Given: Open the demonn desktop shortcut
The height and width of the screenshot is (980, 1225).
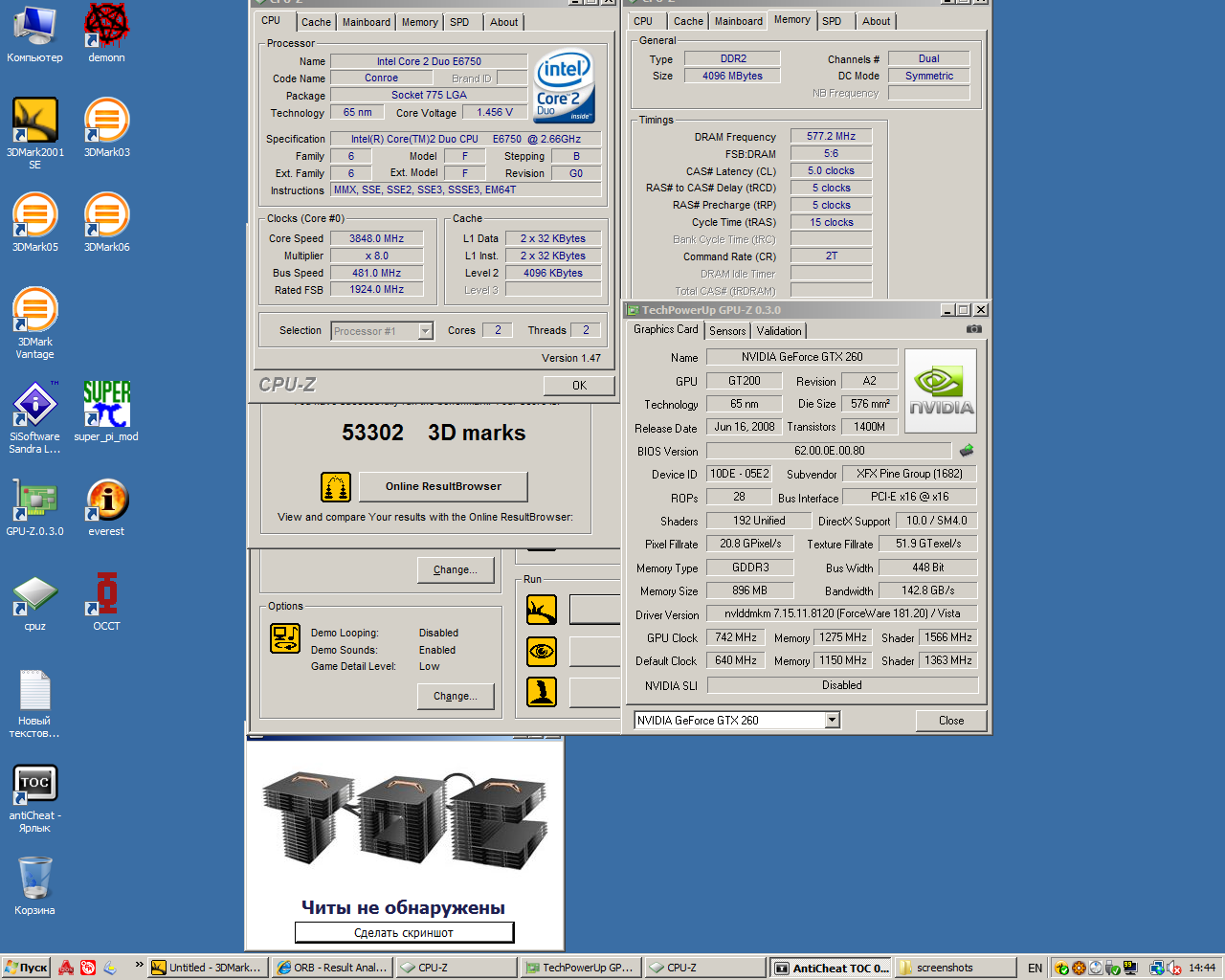Looking at the screenshot, I should pos(106,33).
